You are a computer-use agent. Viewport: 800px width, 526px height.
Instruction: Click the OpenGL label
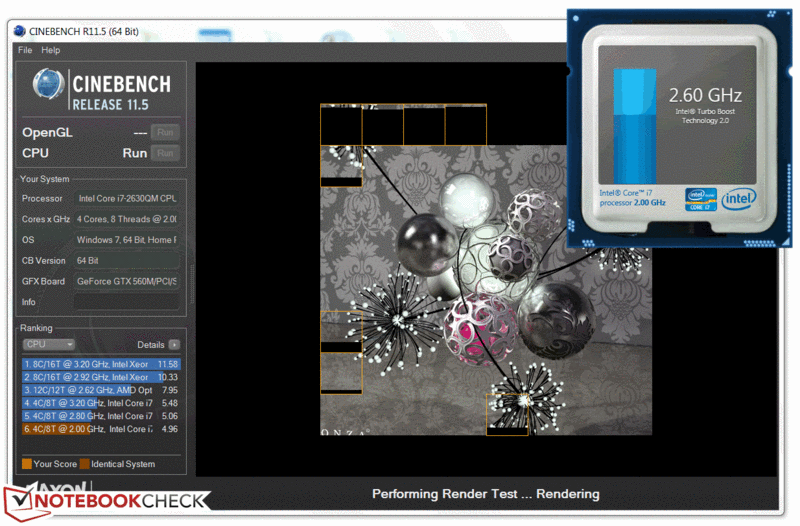(47, 133)
